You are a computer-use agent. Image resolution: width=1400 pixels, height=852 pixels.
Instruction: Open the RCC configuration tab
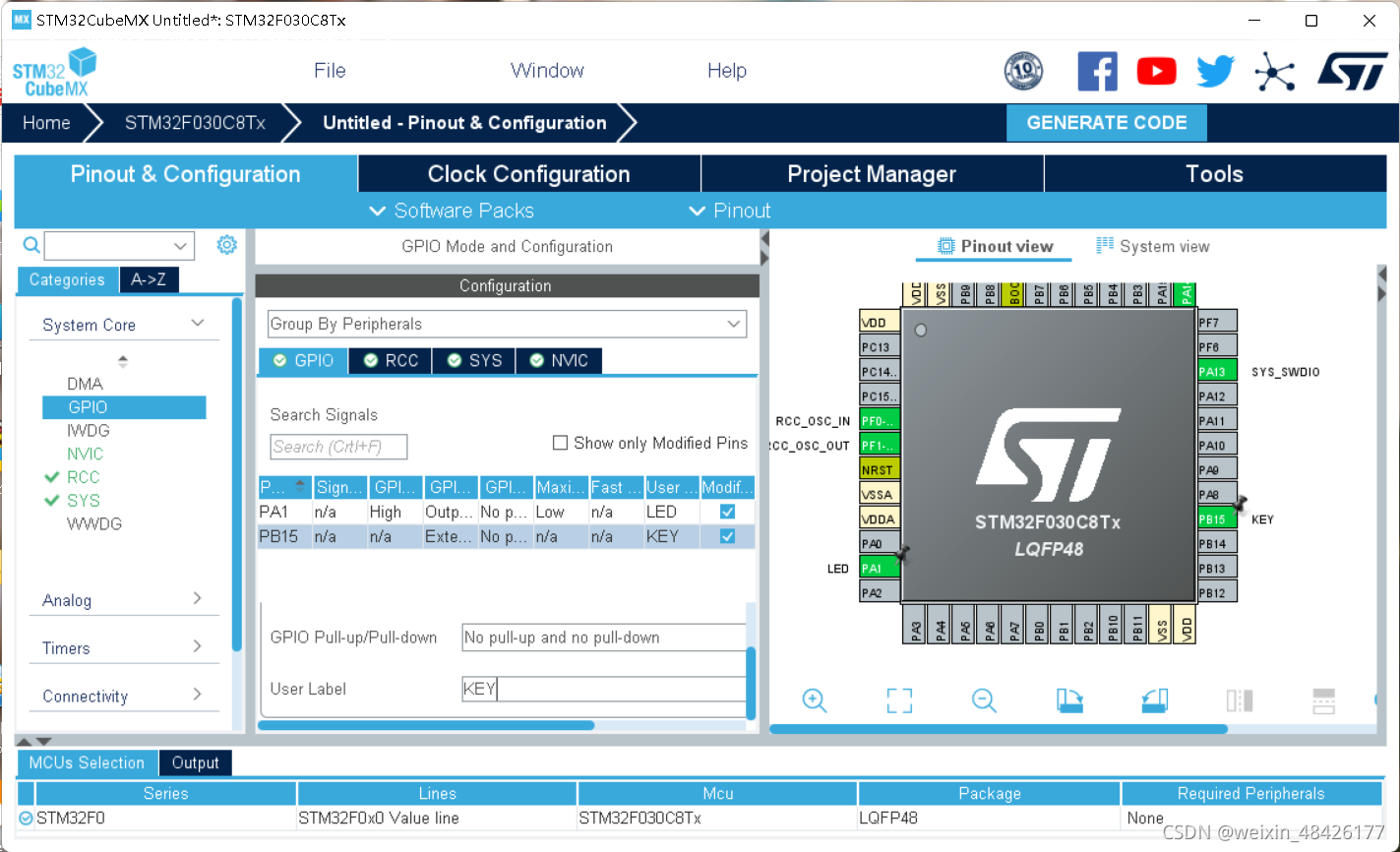point(391,361)
